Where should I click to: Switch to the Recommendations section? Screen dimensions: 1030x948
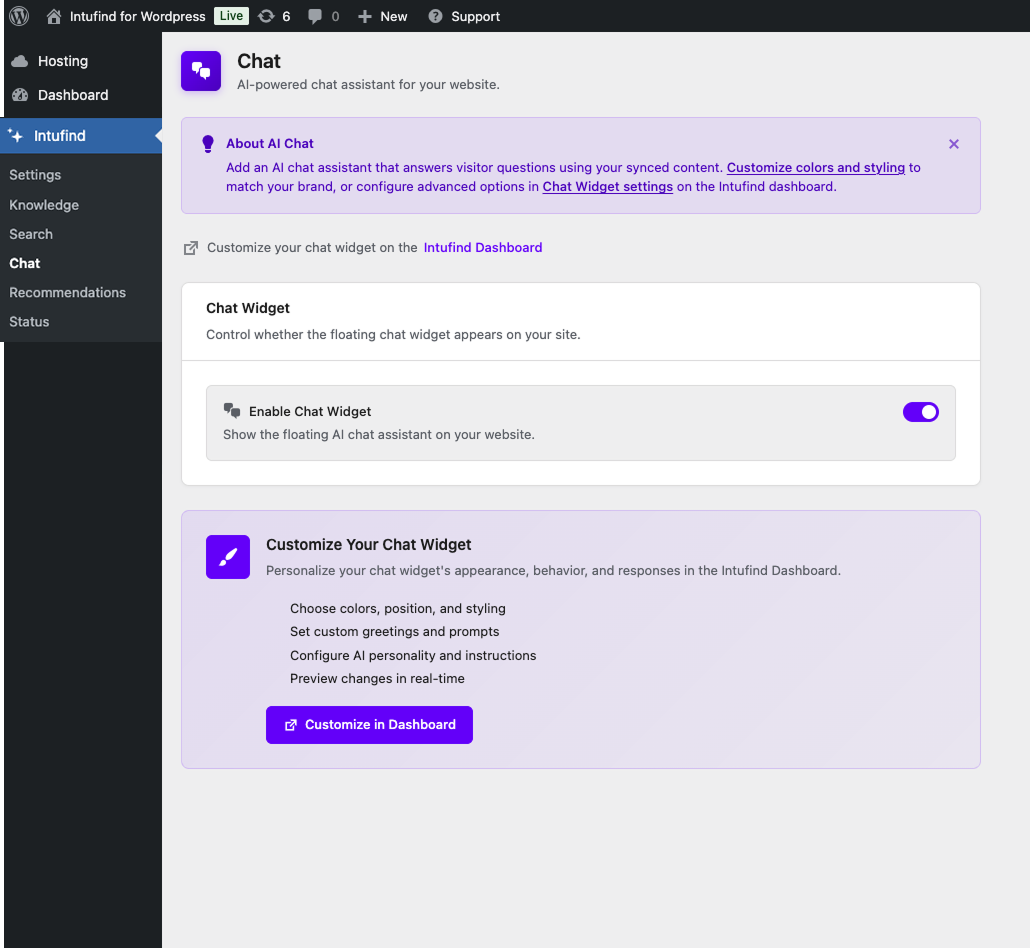tap(67, 292)
